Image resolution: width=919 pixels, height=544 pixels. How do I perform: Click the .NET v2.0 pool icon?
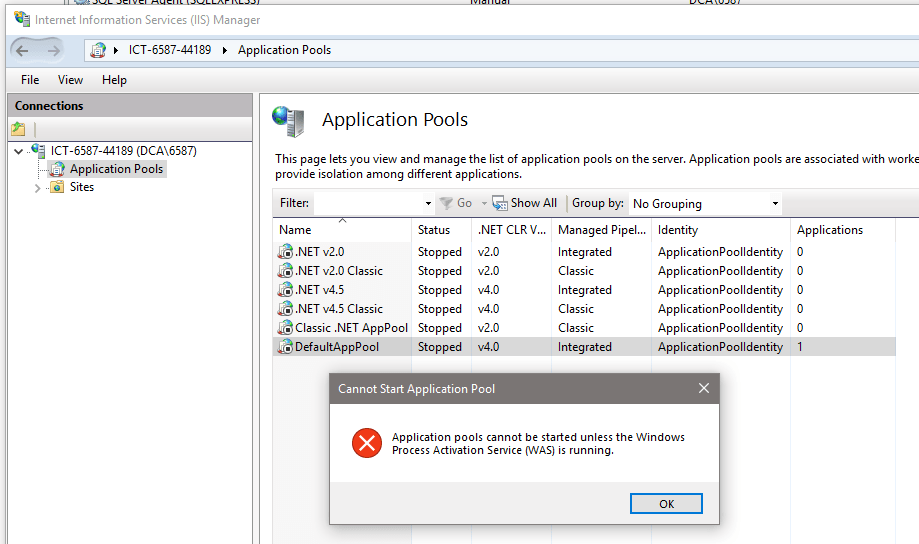coord(285,251)
